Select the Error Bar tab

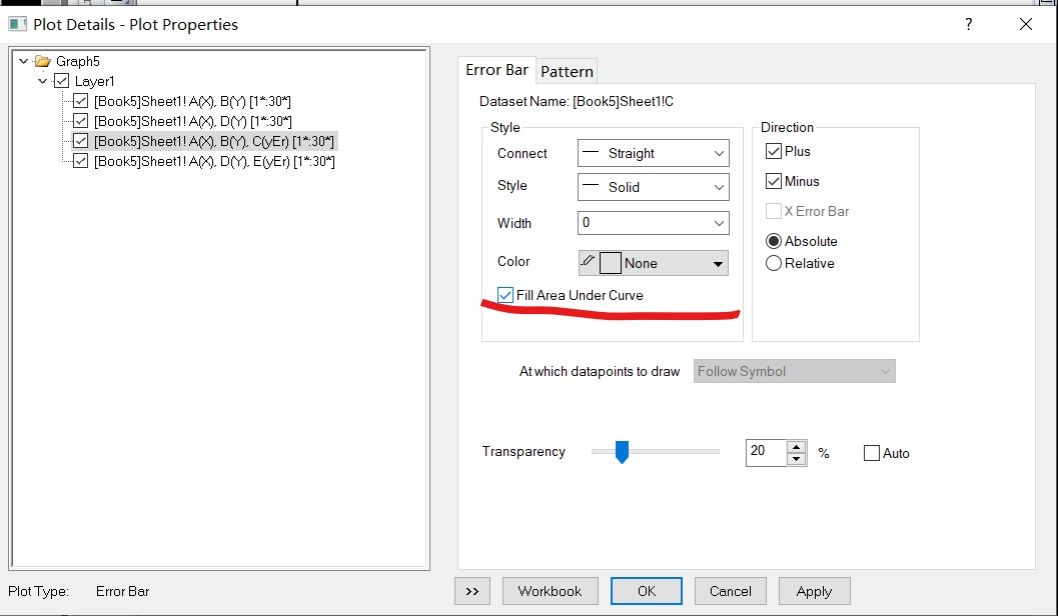point(497,69)
